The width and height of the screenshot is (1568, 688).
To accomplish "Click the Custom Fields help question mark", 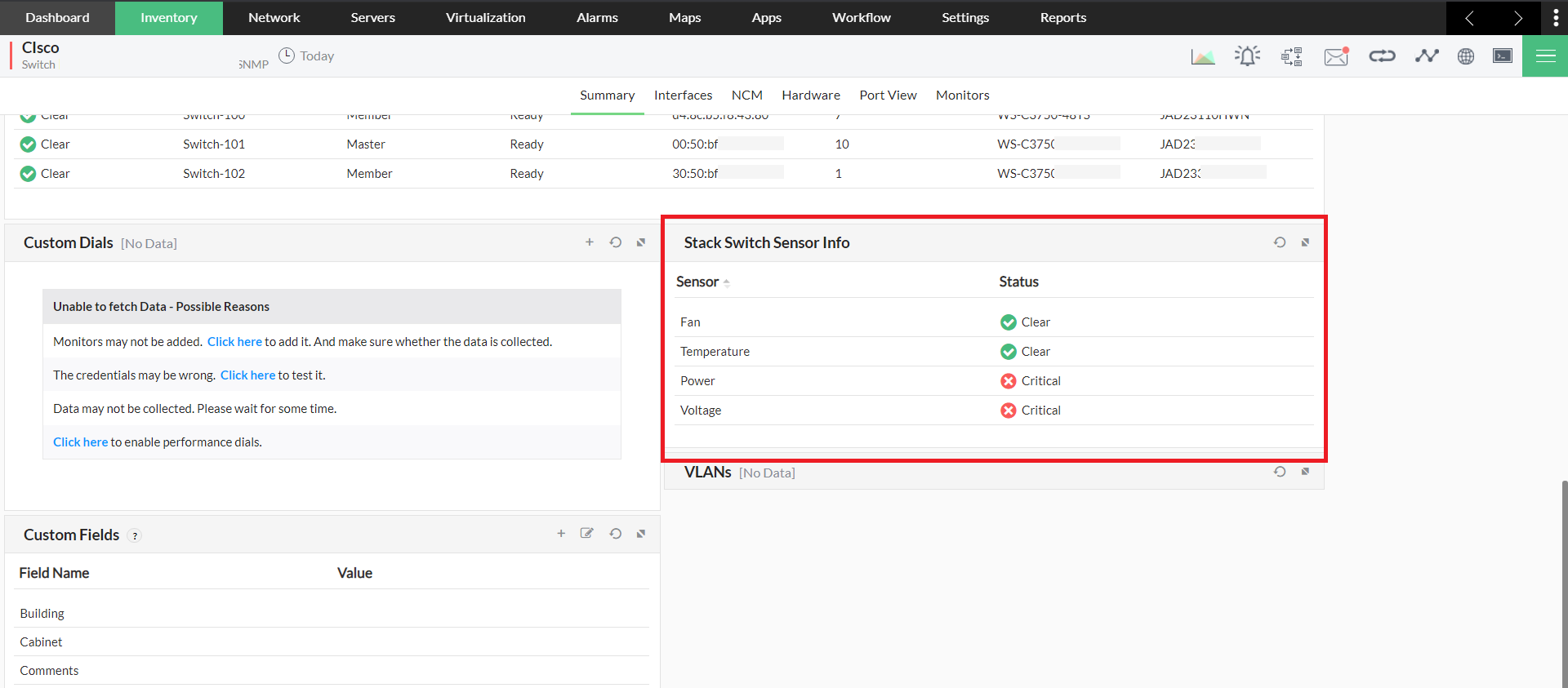I will 136,536.
